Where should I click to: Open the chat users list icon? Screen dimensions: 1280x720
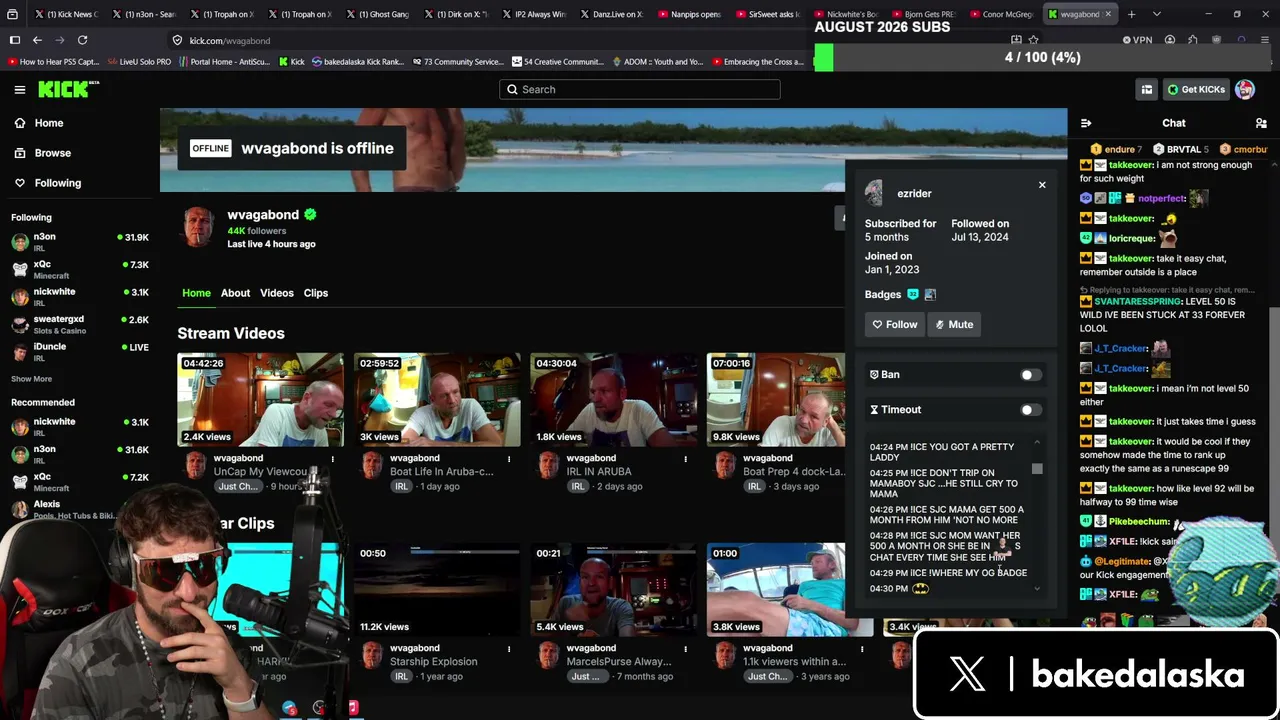1261,123
